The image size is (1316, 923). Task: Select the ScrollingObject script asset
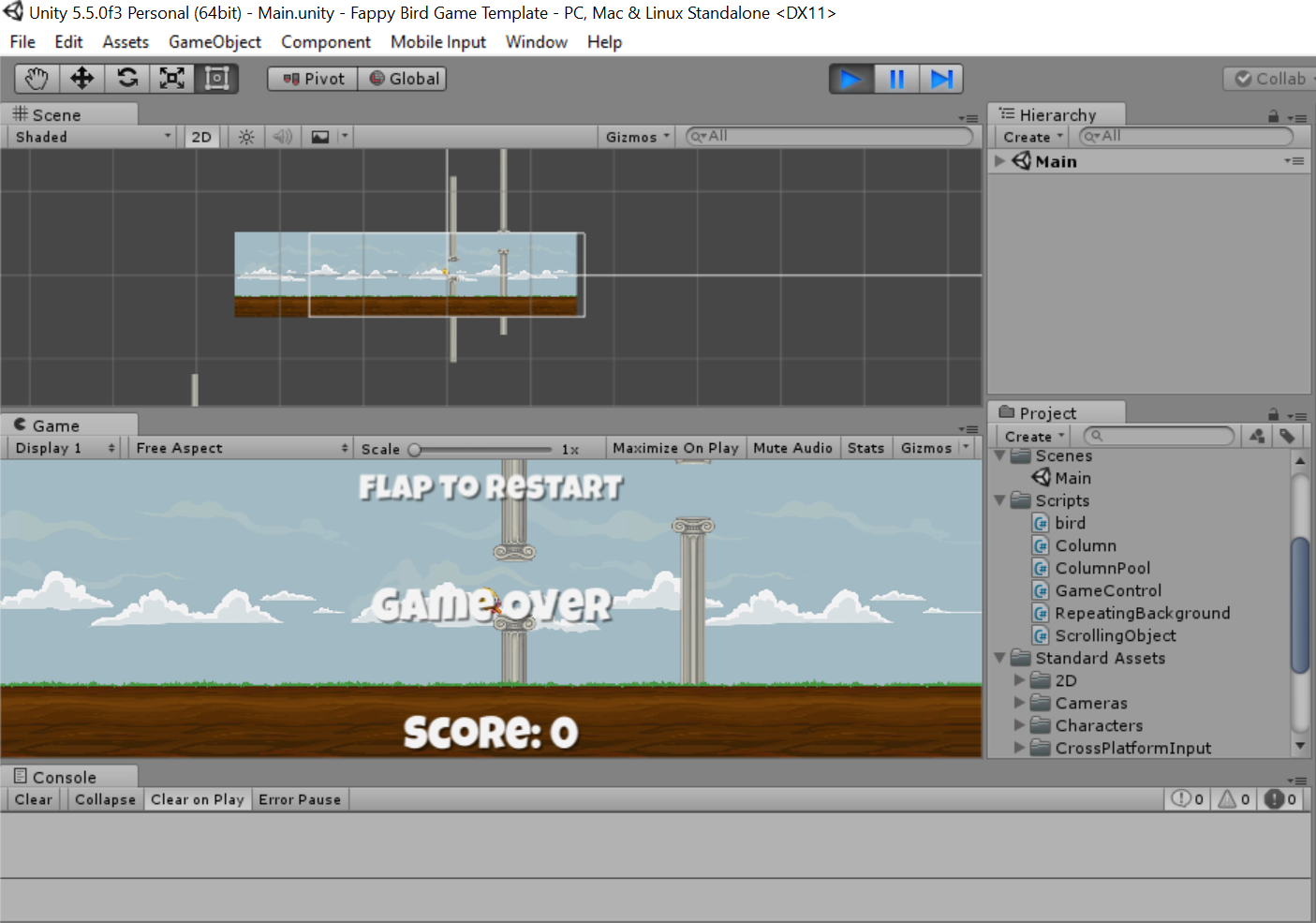1104,635
